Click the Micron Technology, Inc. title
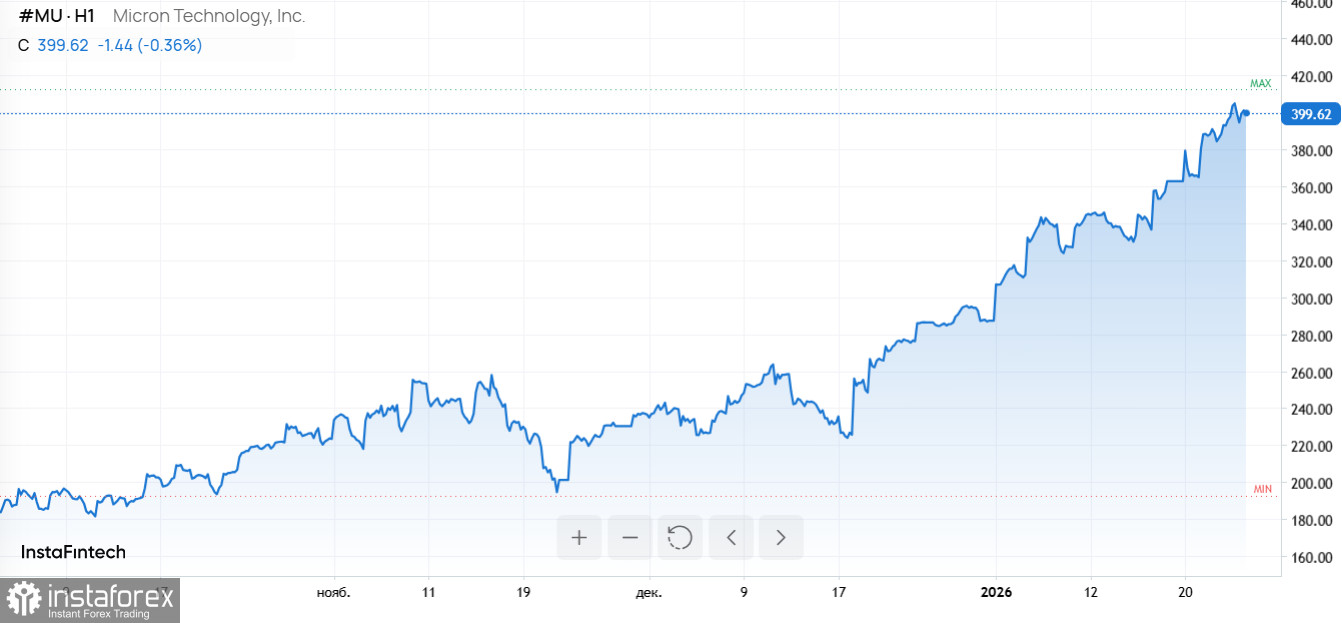 tap(209, 16)
